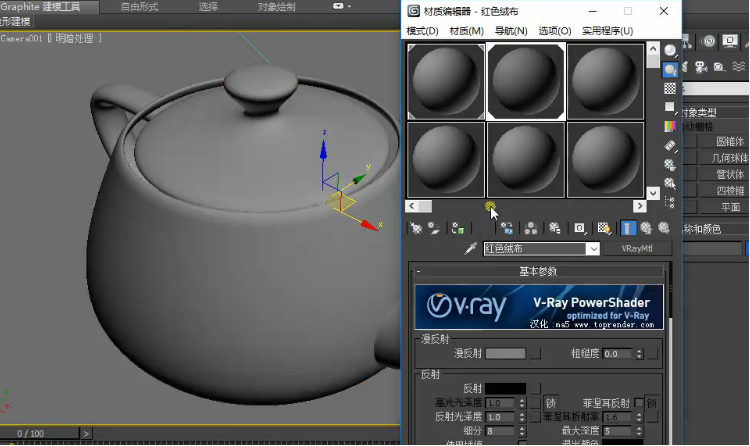Assign material to selection icon
Viewport: 750px width, 446px height.
[x=458, y=228]
